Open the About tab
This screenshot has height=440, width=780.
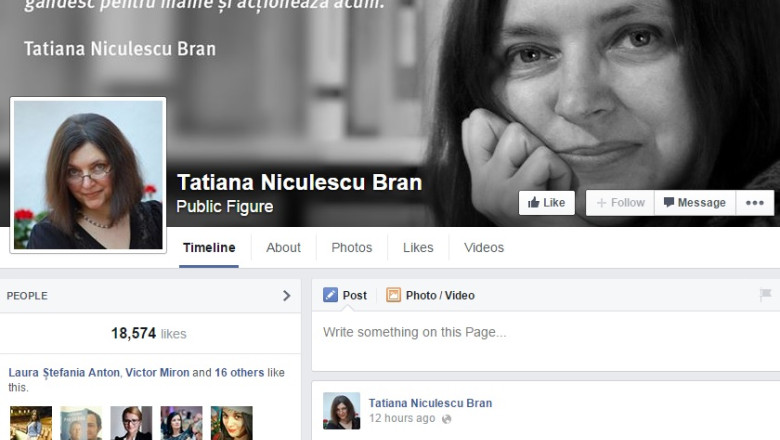[x=283, y=248]
